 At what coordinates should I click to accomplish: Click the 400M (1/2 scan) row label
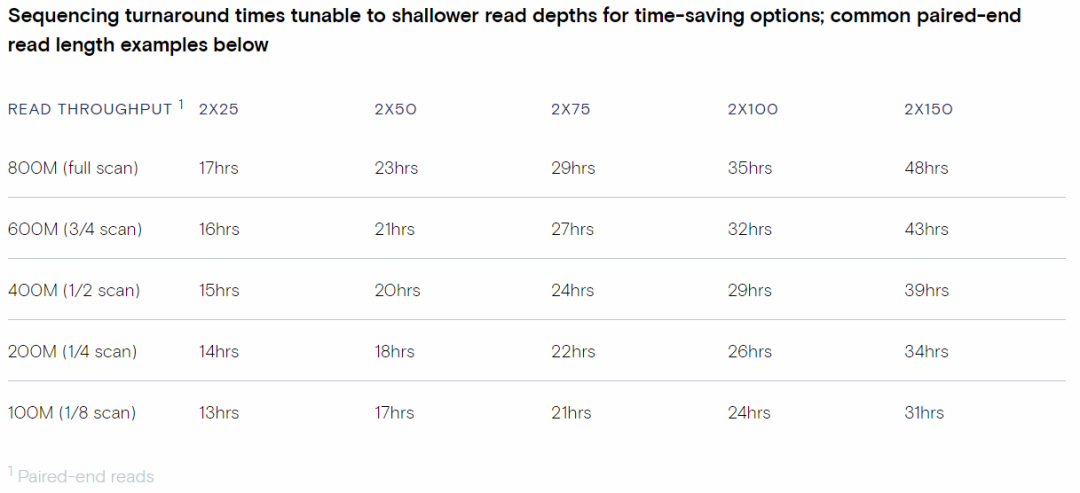[74, 290]
